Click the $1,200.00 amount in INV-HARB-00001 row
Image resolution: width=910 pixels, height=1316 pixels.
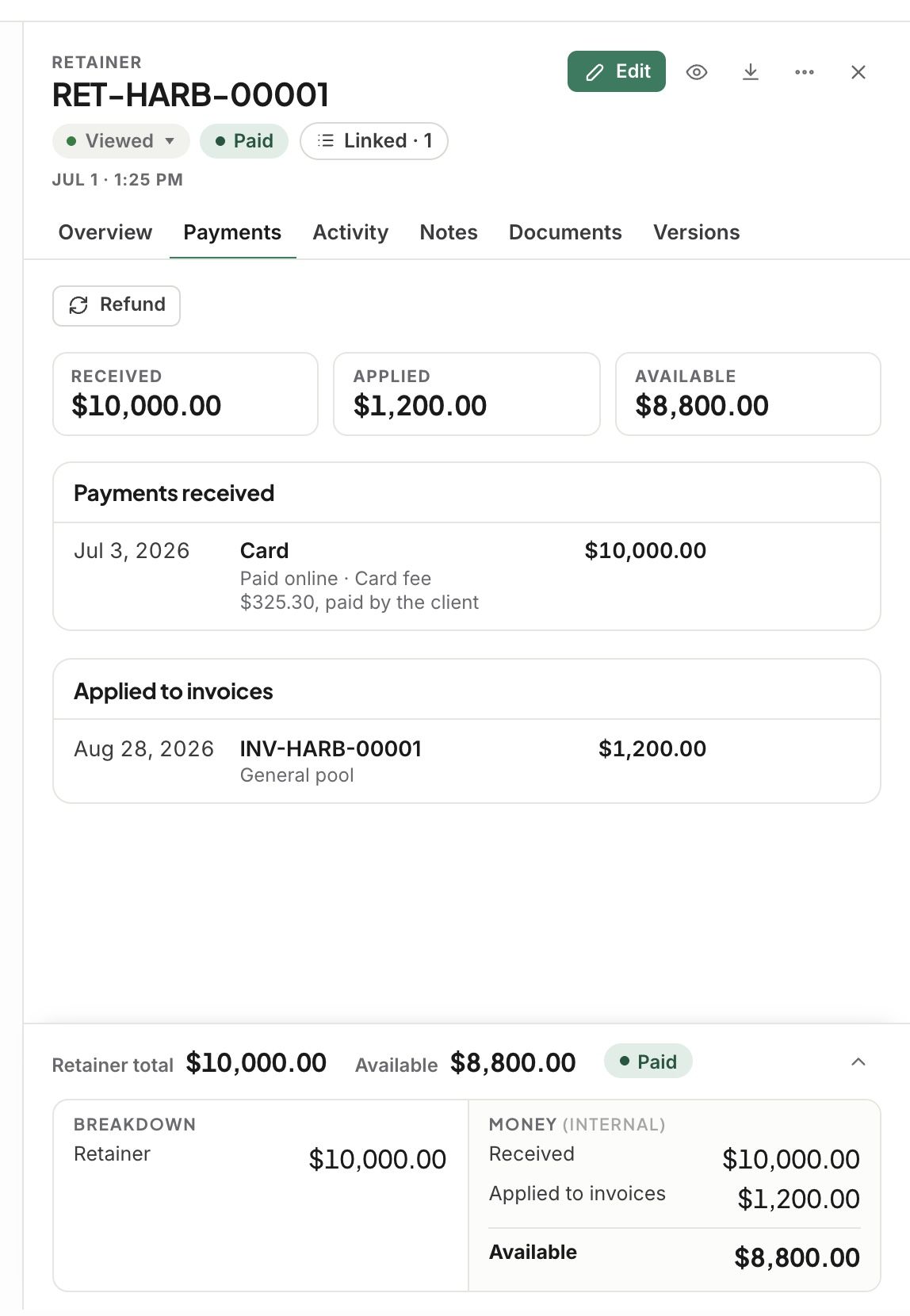pos(652,749)
